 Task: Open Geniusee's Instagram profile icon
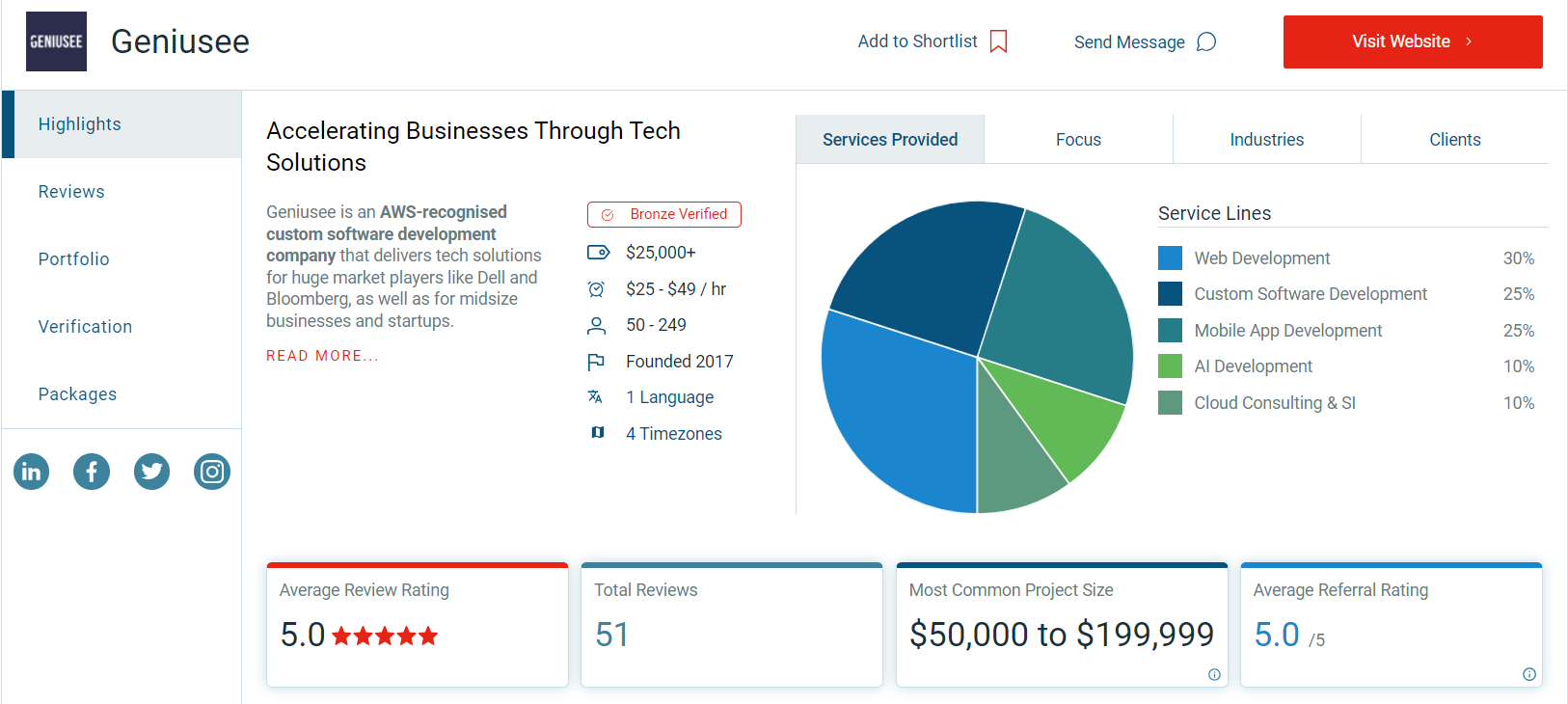pos(212,472)
